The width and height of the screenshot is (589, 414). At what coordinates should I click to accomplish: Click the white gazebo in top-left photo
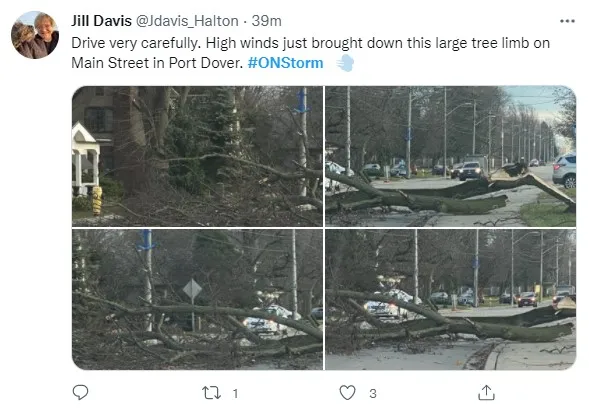pyautogui.click(x=86, y=158)
